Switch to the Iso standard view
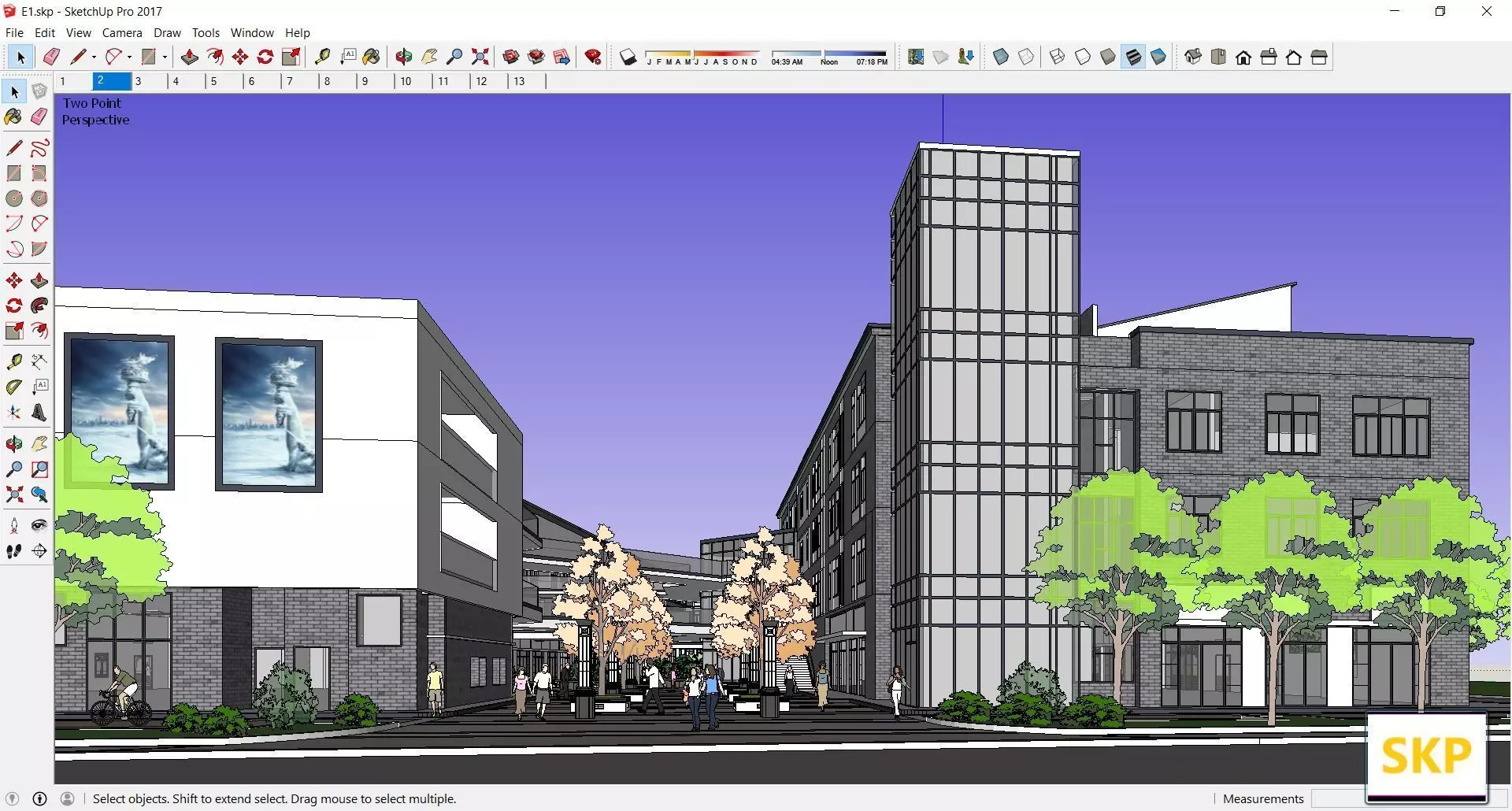This screenshot has height=811, width=1512. click(1193, 57)
